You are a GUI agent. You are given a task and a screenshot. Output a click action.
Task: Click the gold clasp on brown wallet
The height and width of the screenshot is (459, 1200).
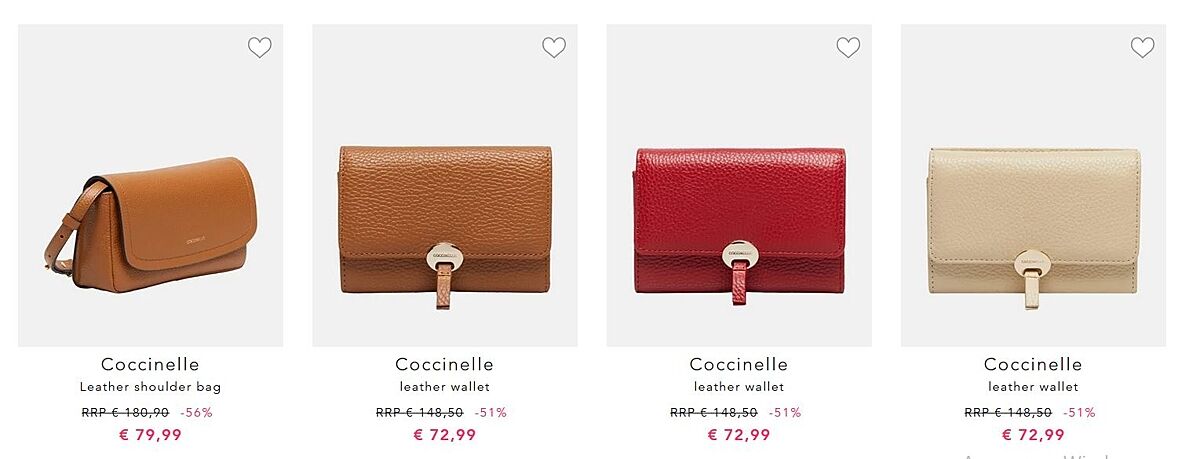443,257
